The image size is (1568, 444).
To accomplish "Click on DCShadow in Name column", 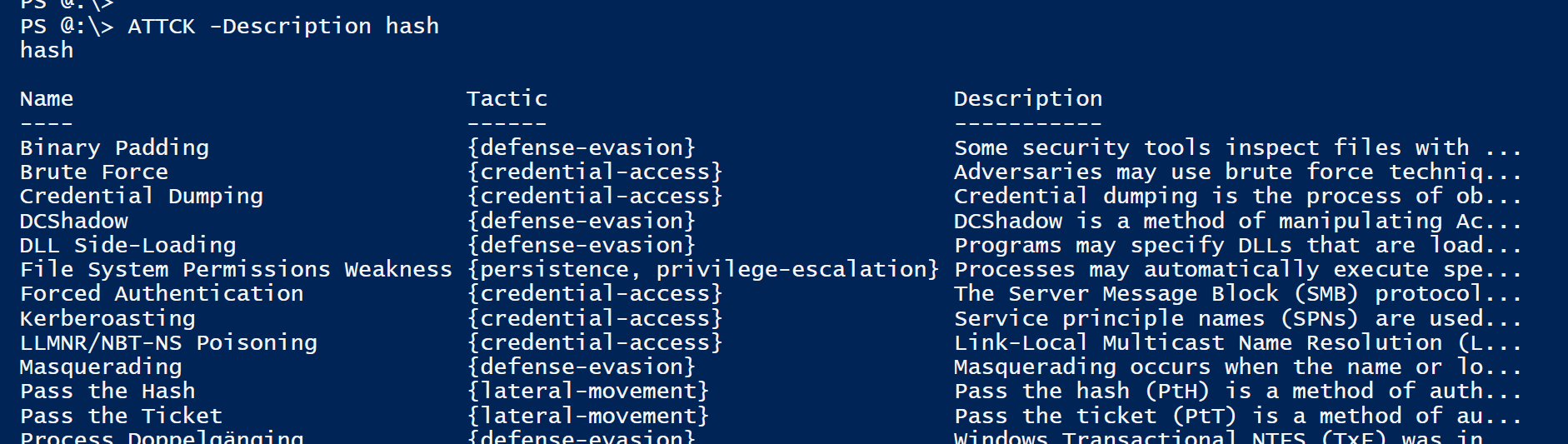I will pos(74,221).
